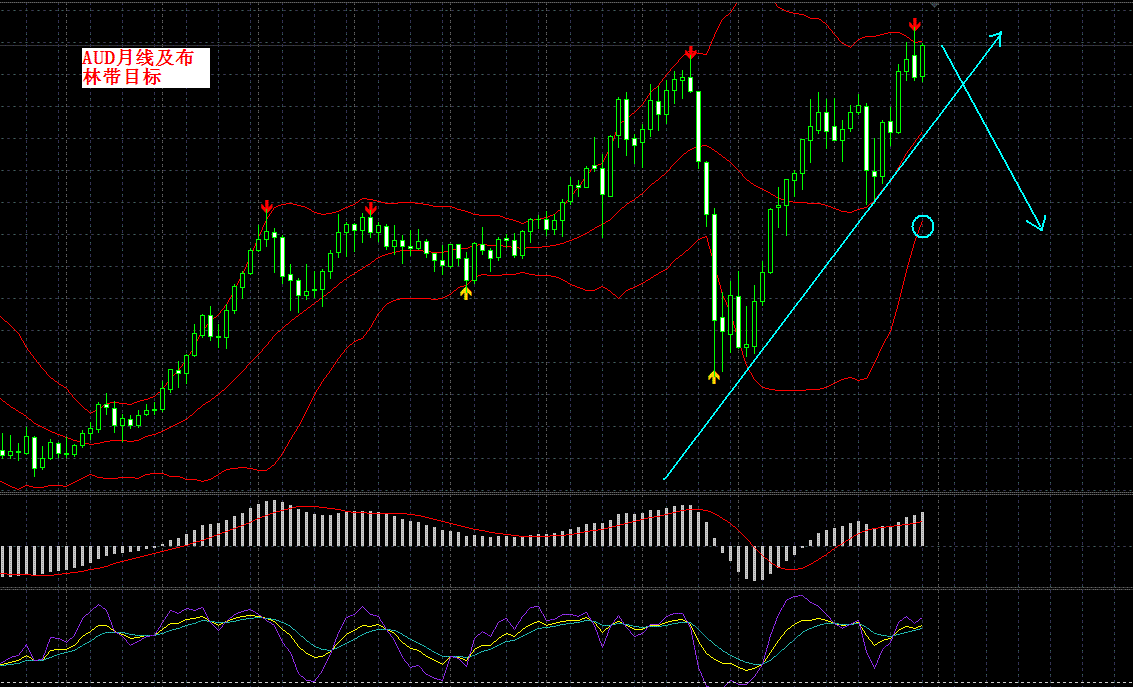Image resolution: width=1133 pixels, height=687 pixels.
Task: Click the cyan circle target marker
Action: click(x=923, y=227)
